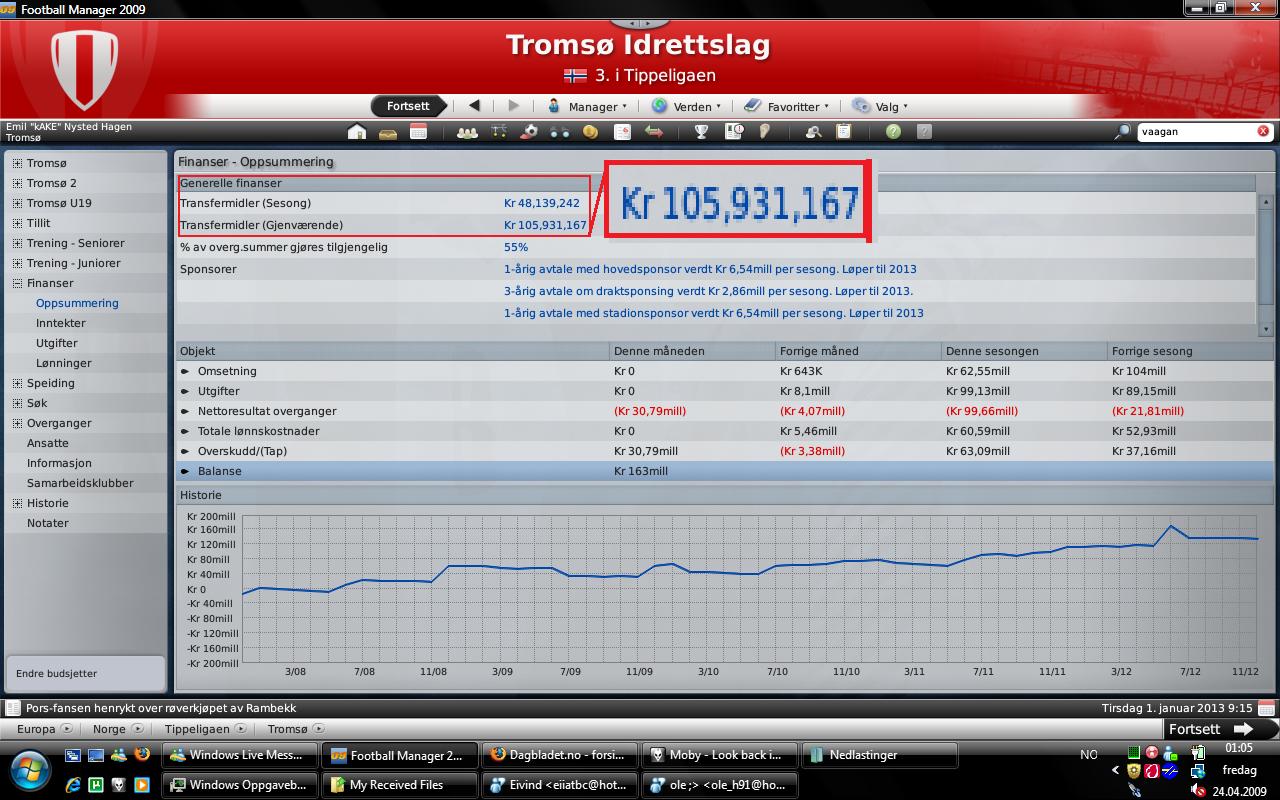Screen dimensions: 1280x800
Task: Open the player search magnifier icon
Action: [x=813, y=131]
